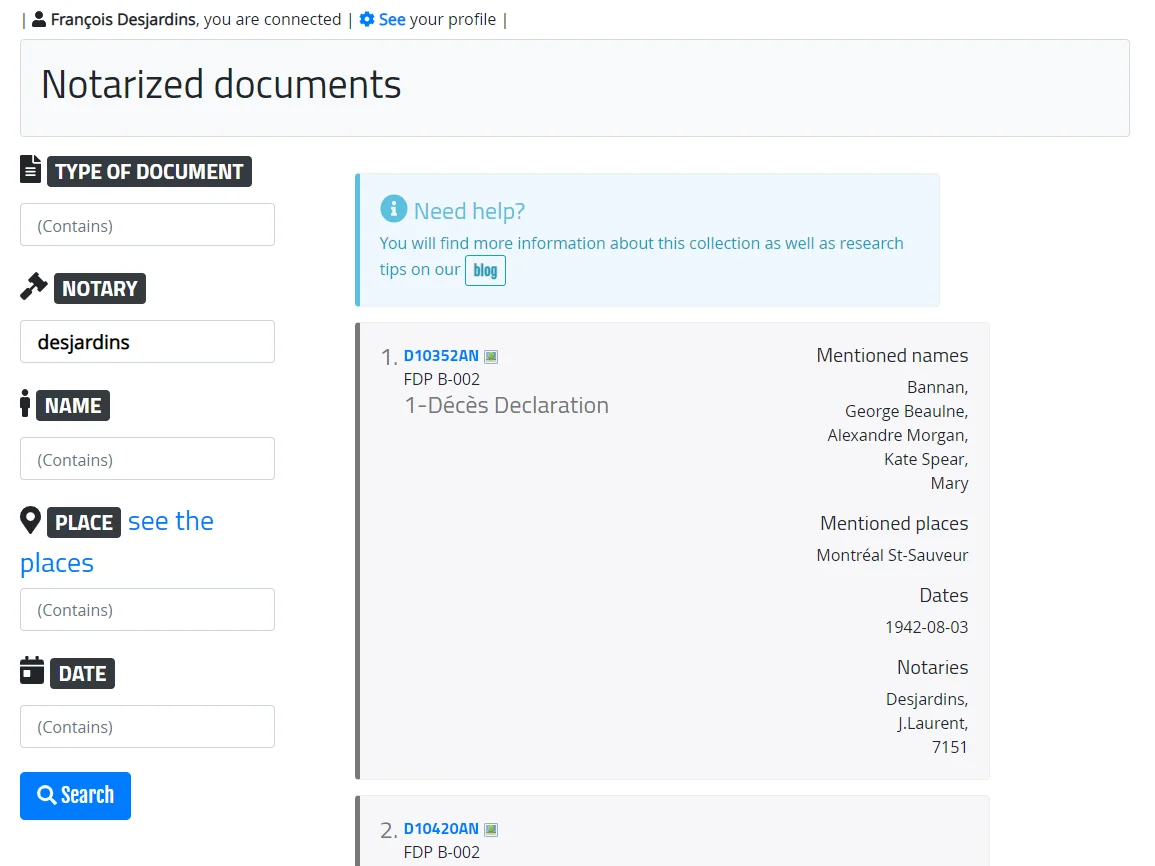Click the user profile icon beside François Desjardins
The height and width of the screenshot is (866, 1155).
click(x=39, y=19)
